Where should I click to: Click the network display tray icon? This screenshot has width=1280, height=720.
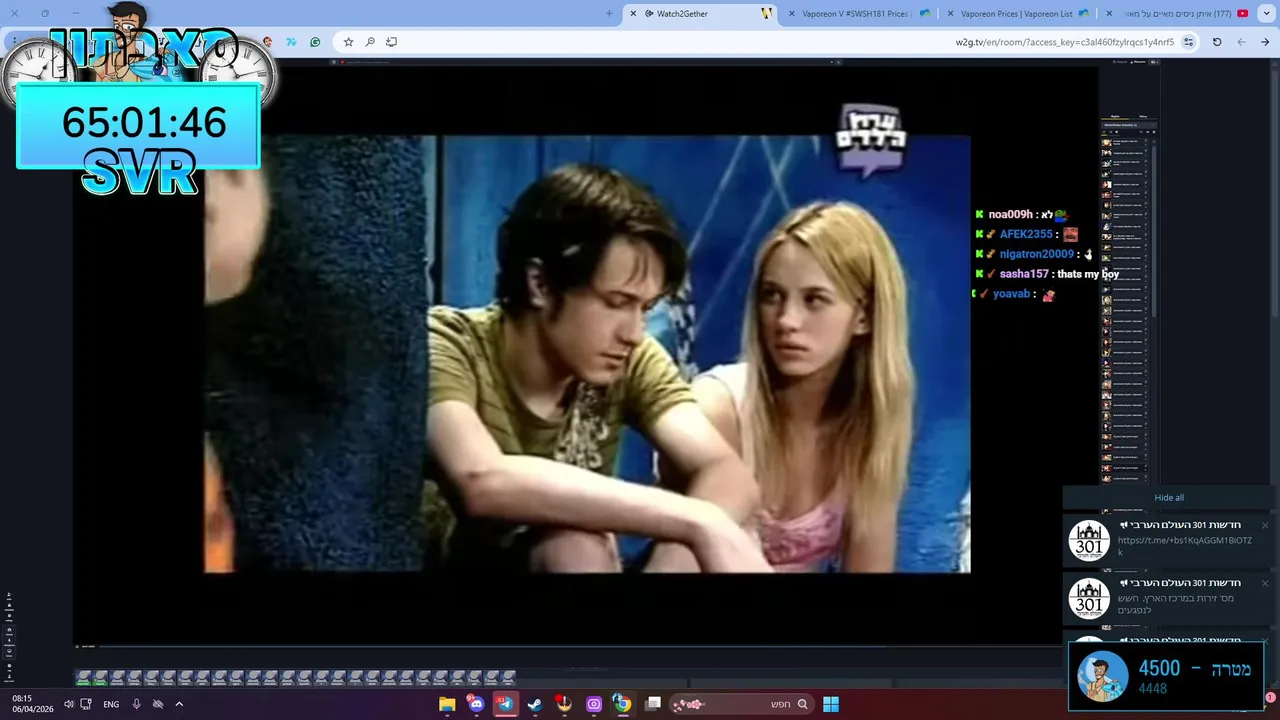86,704
